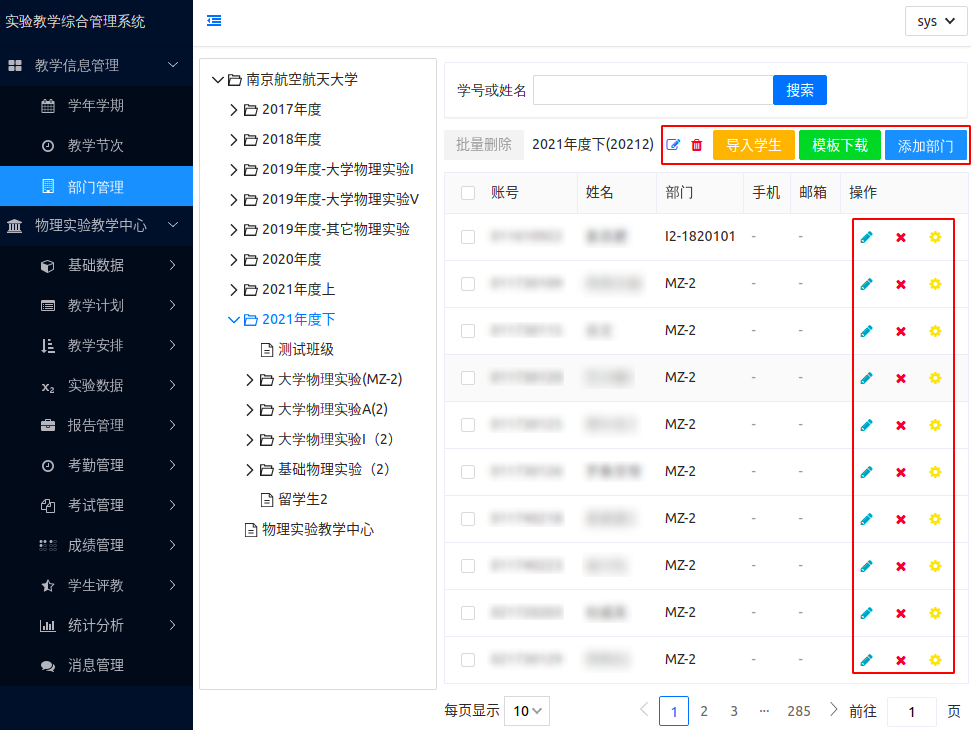Click the yellow gear icon in last row
This screenshot has width=973, height=730.
click(935, 660)
